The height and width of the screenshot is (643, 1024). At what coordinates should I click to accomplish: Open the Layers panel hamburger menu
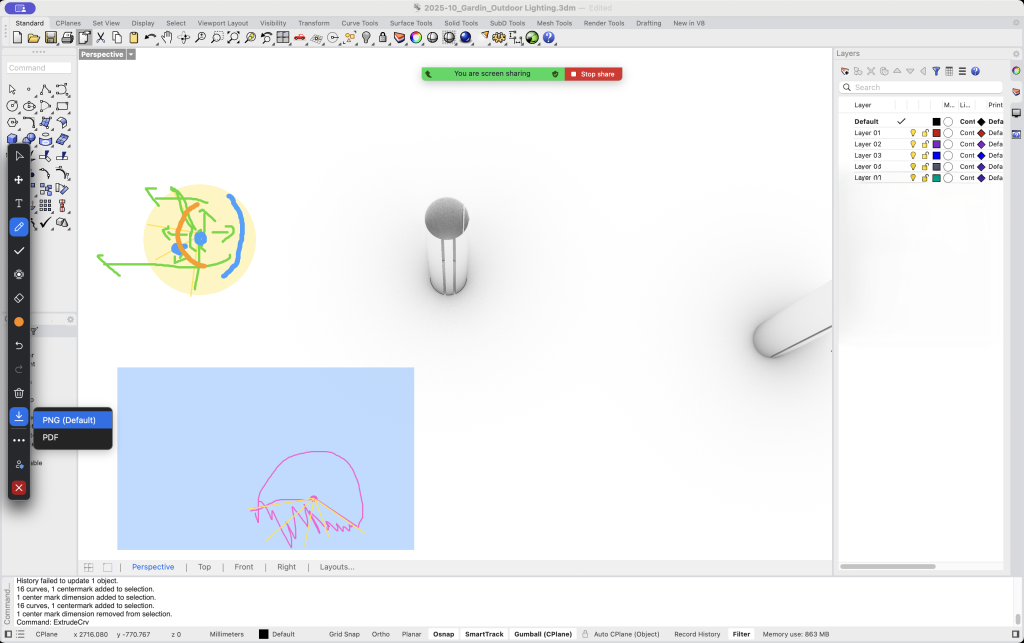pyautogui.click(x=962, y=72)
